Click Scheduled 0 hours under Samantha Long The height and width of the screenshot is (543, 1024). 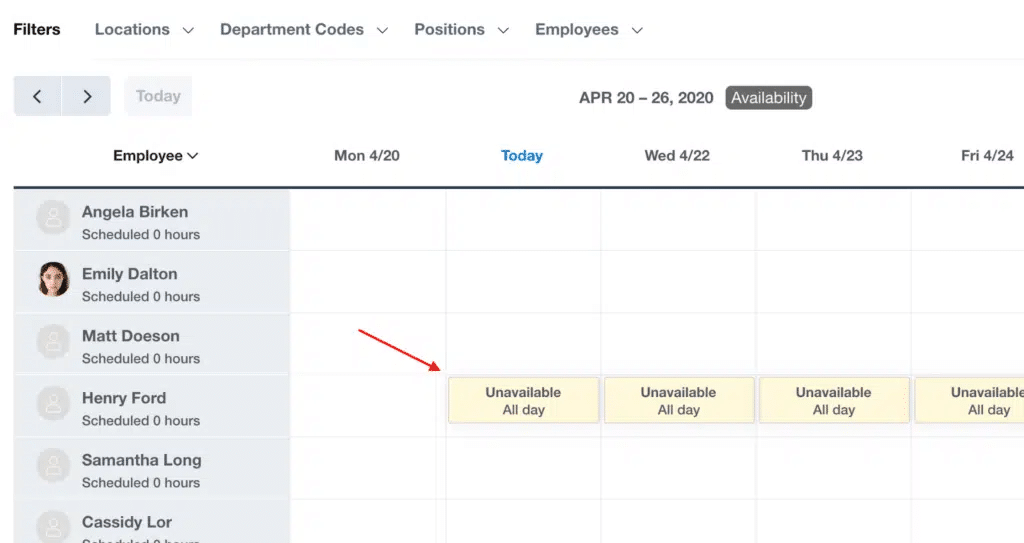(141, 483)
